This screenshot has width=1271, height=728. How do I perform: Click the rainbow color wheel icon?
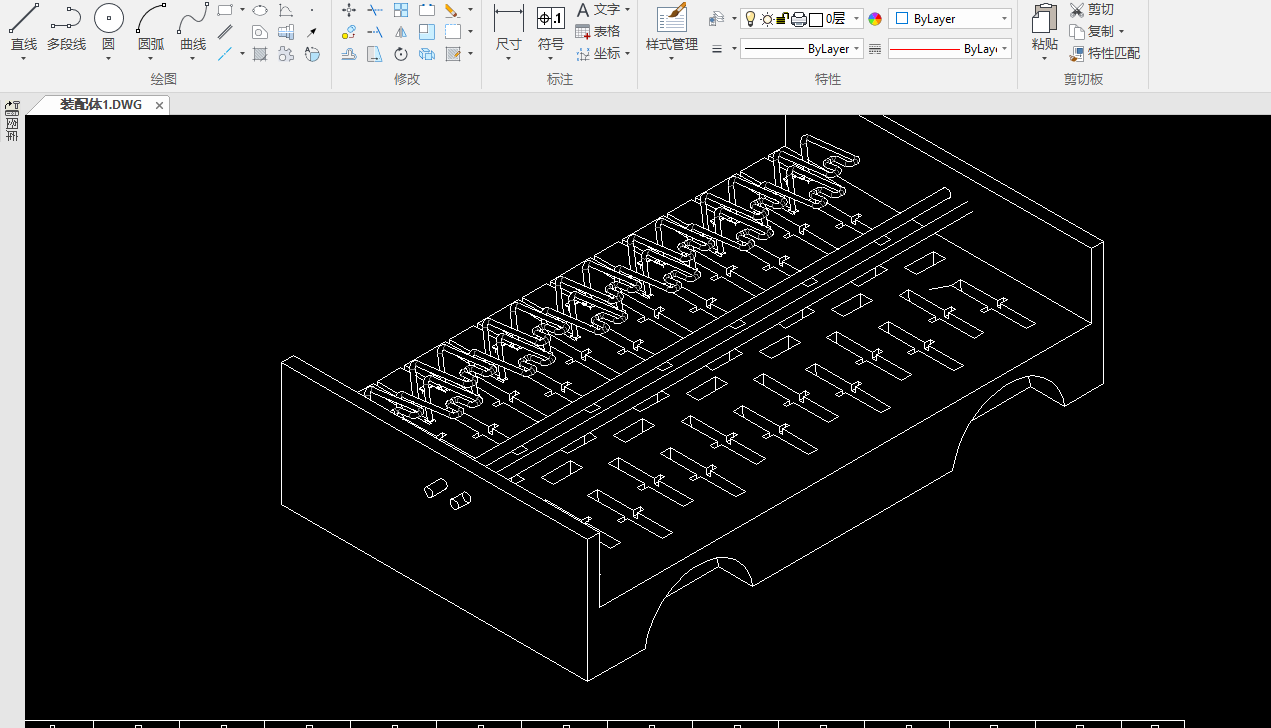(x=875, y=19)
